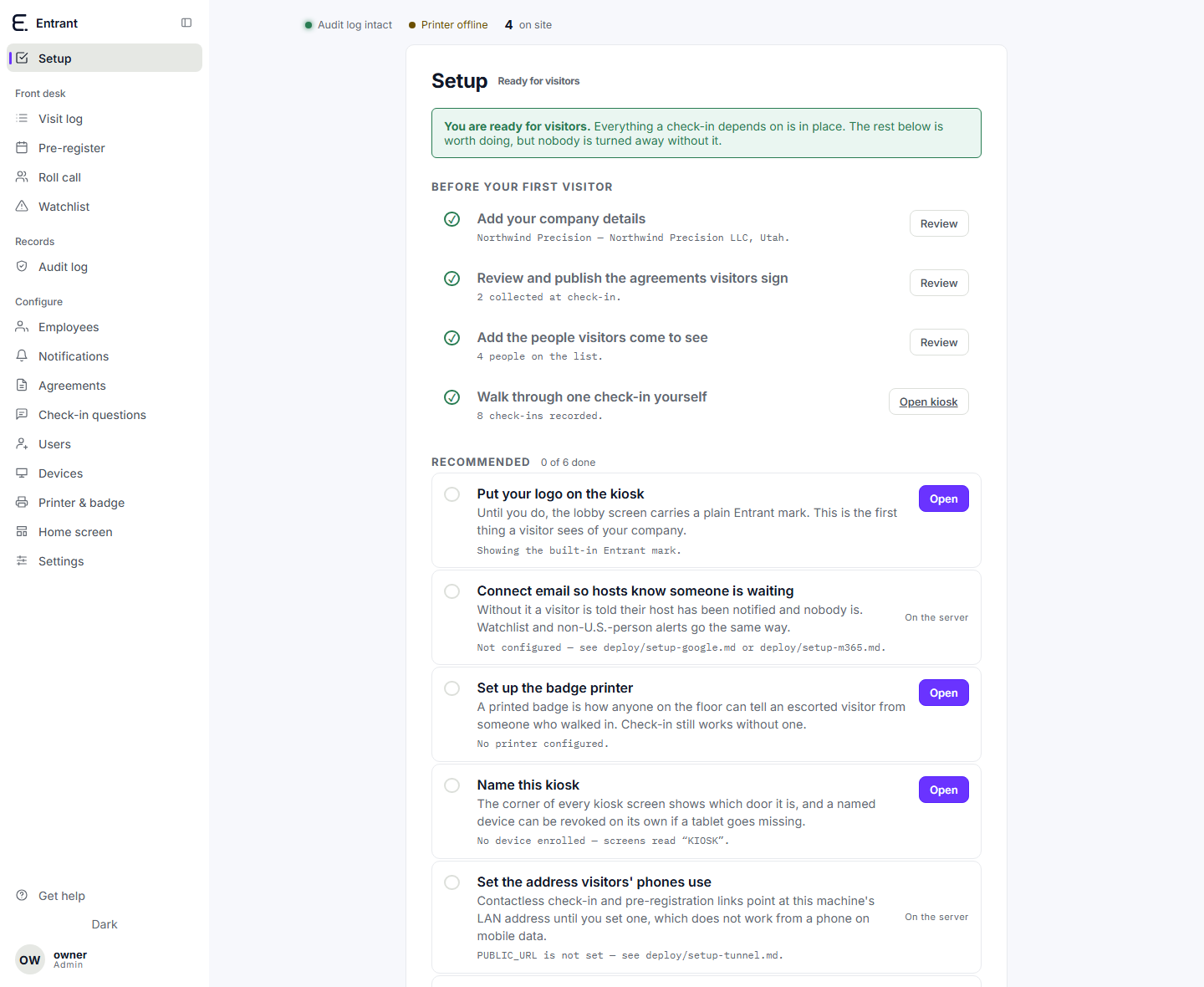Click the Agreements document icon
Viewport: 1204px width, 987px height.
click(x=22, y=386)
